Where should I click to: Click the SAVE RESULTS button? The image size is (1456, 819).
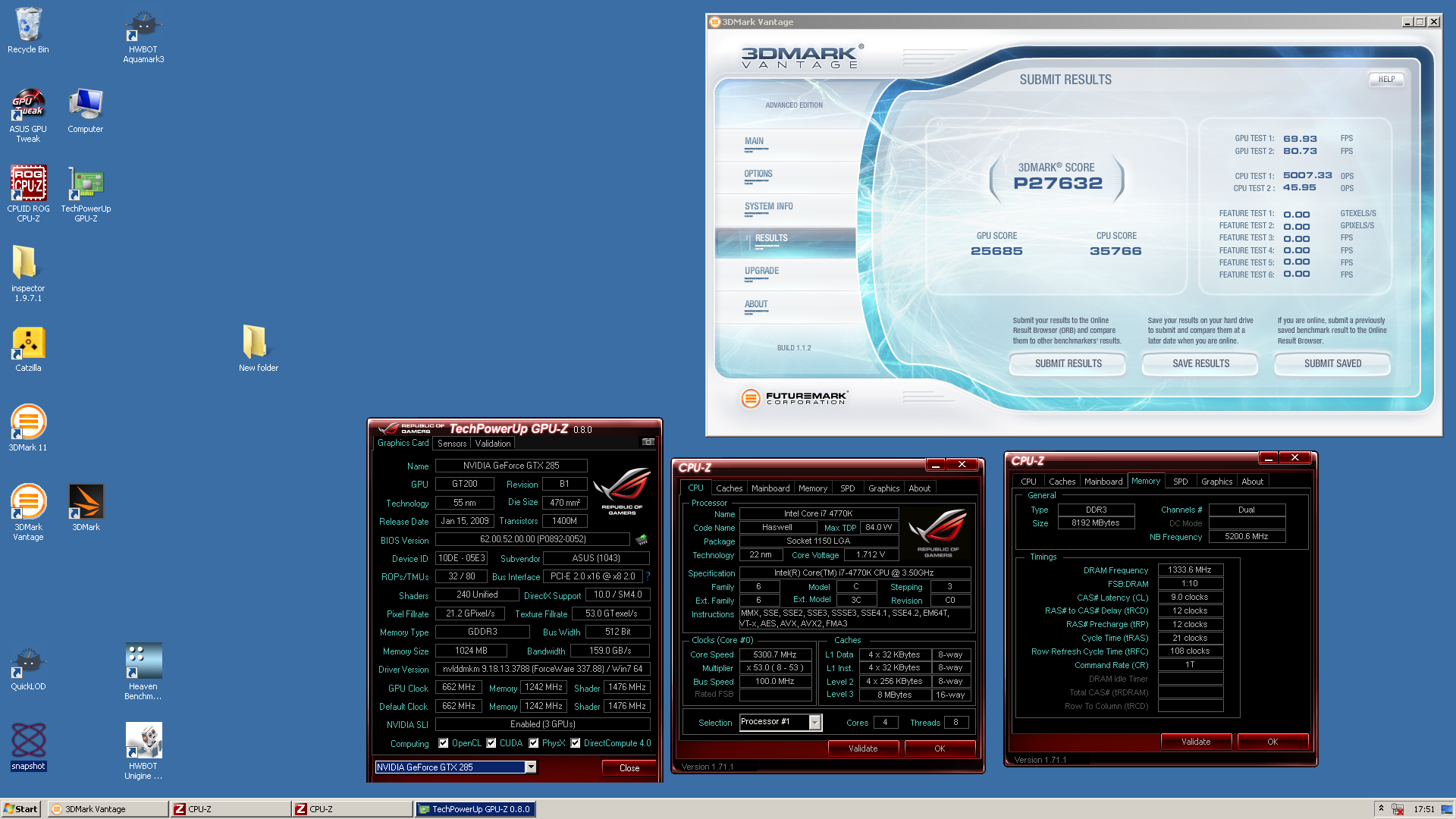coord(1201,364)
